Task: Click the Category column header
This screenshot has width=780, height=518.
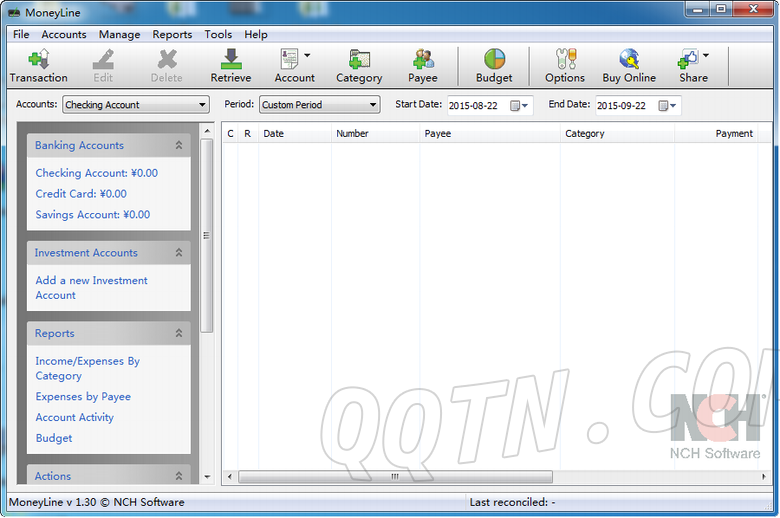Action: 617,133
